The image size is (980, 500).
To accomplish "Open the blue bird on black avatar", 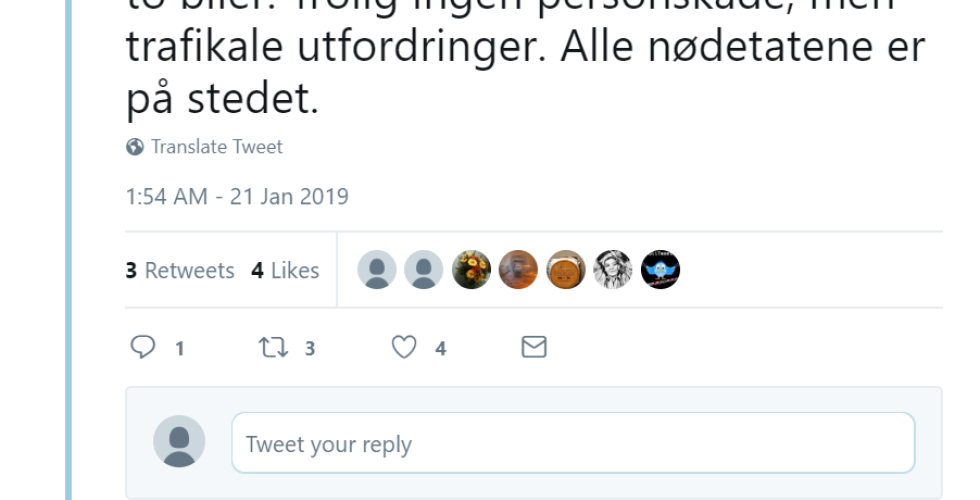I will [x=660, y=270].
